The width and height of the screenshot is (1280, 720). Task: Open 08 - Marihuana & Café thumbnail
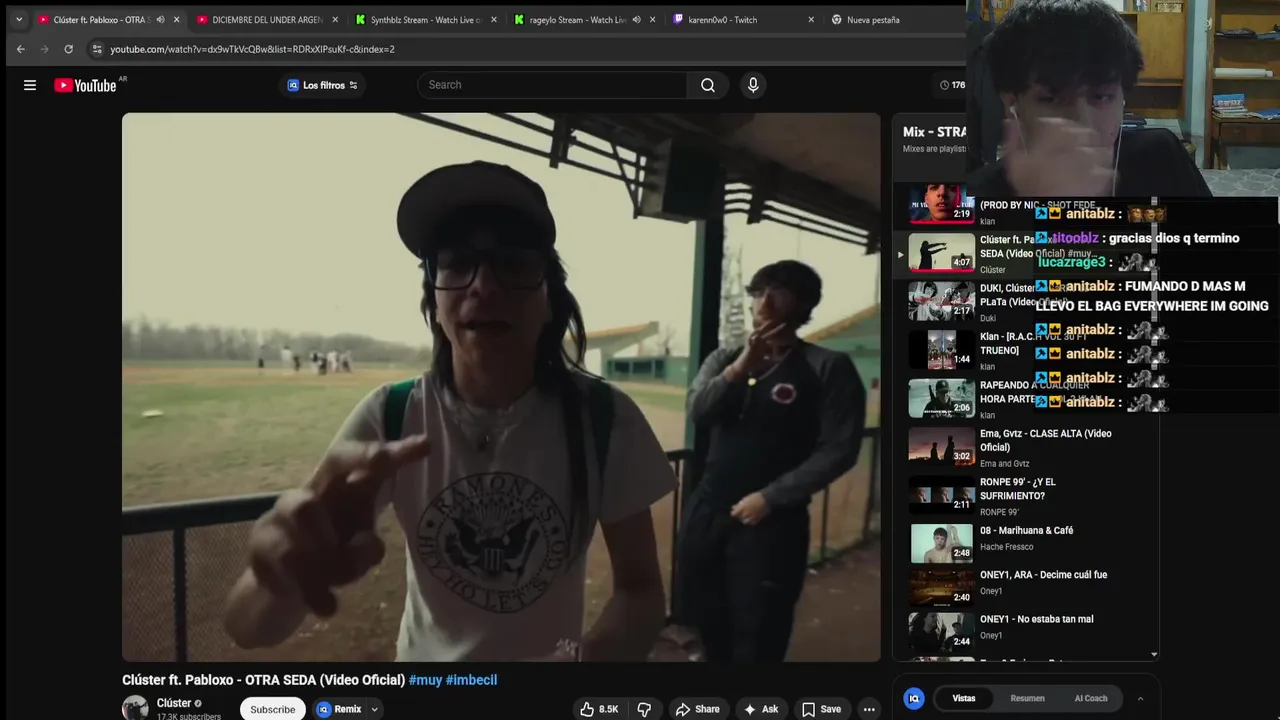[x=941, y=543]
